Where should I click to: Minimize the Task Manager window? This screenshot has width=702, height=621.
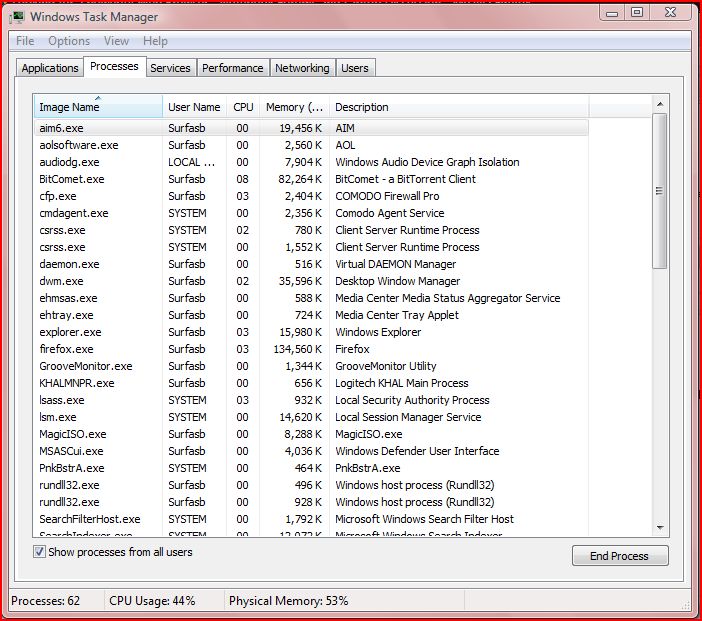pyautogui.click(x=612, y=13)
